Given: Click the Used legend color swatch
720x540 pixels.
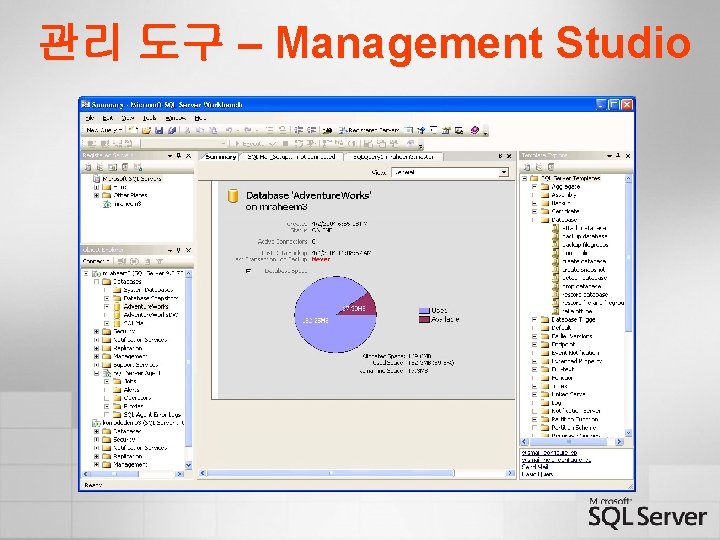Looking at the screenshot, I should (424, 310).
